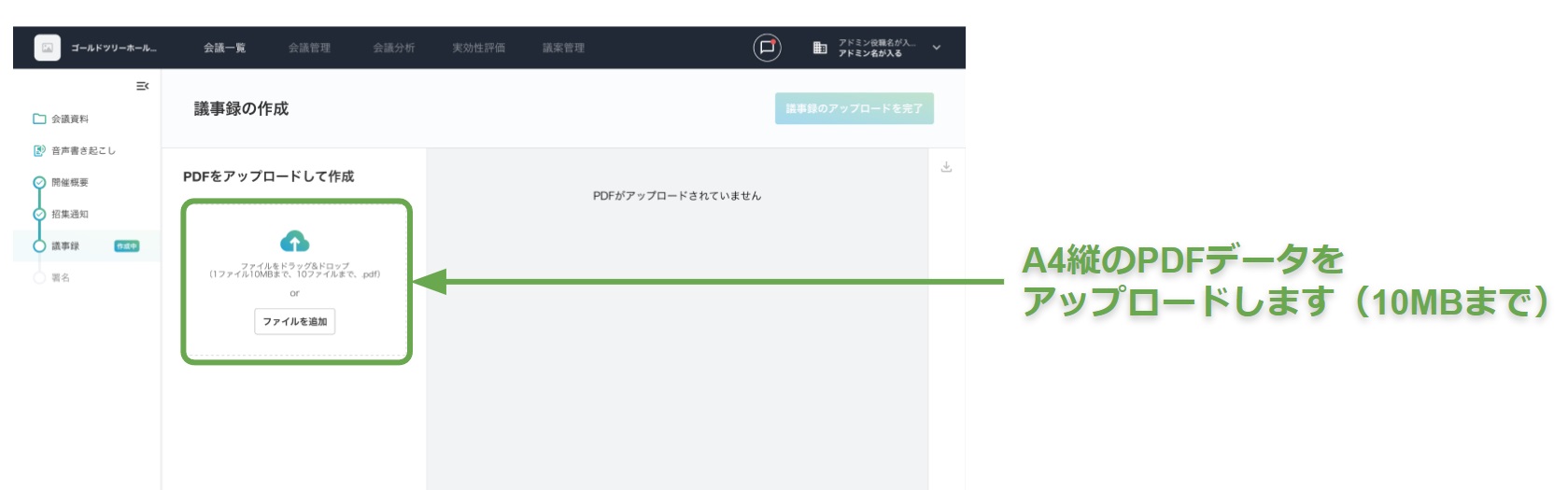Click the PDFがアップロードされていません message
Viewport: 1568px width, 490px height.
click(x=677, y=196)
